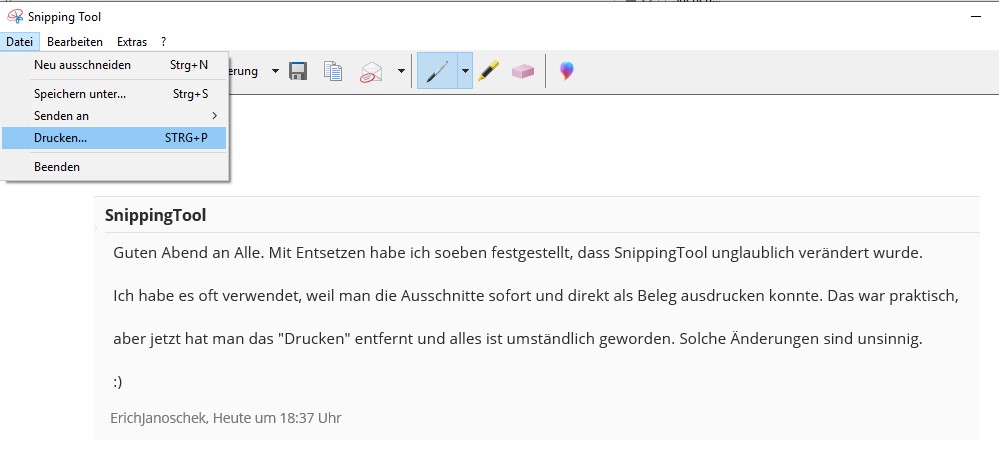The height and width of the screenshot is (449, 999).
Task: Click the ErichJanoschek author timestamp line
Action: click(x=226, y=418)
